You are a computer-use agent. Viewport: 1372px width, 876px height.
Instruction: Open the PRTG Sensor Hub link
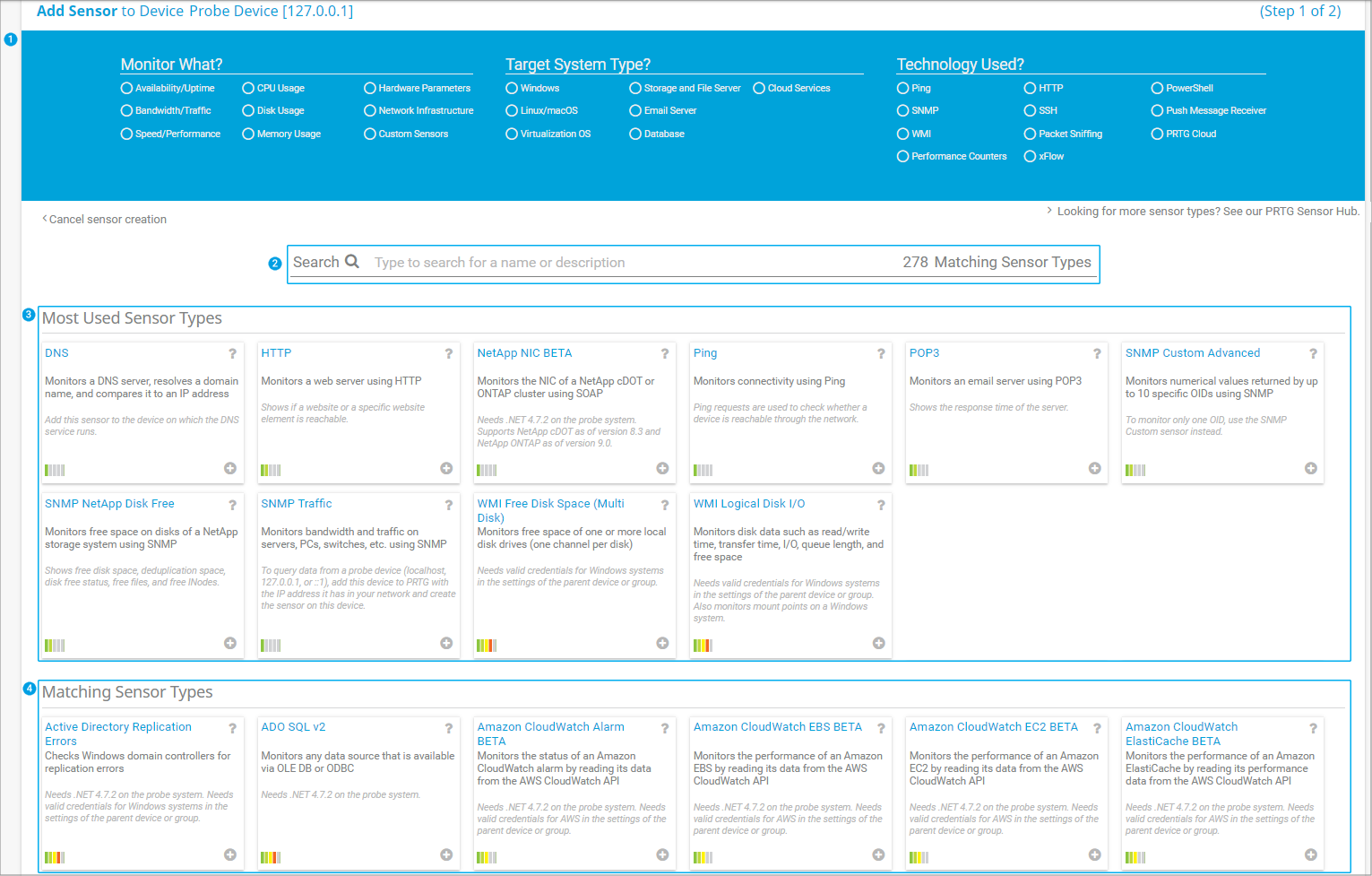click(1207, 212)
